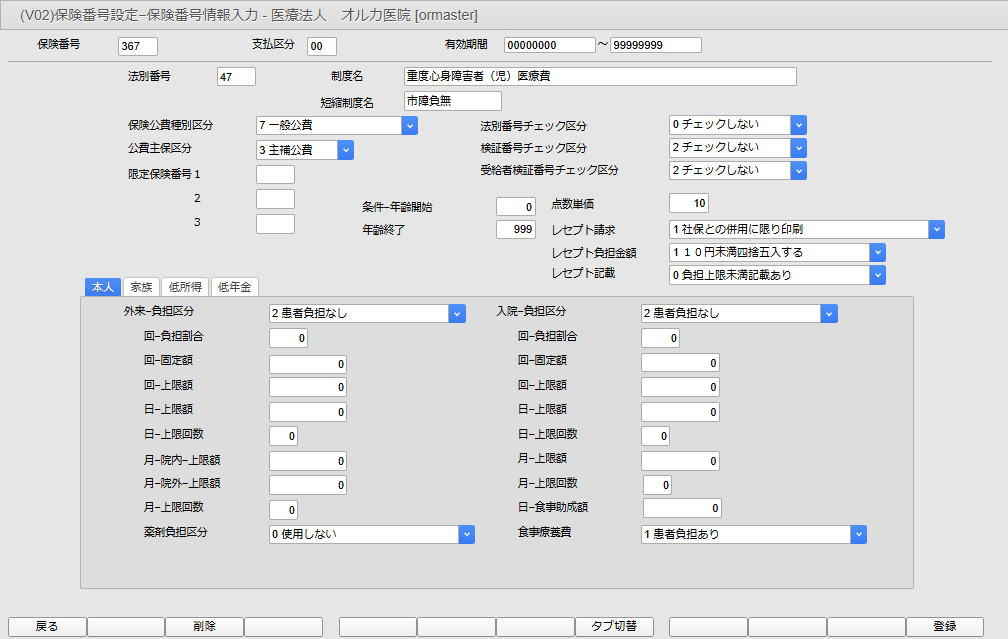Focus the inpatient 回-固定額 field
This screenshot has width=1008, height=639.
(680, 363)
